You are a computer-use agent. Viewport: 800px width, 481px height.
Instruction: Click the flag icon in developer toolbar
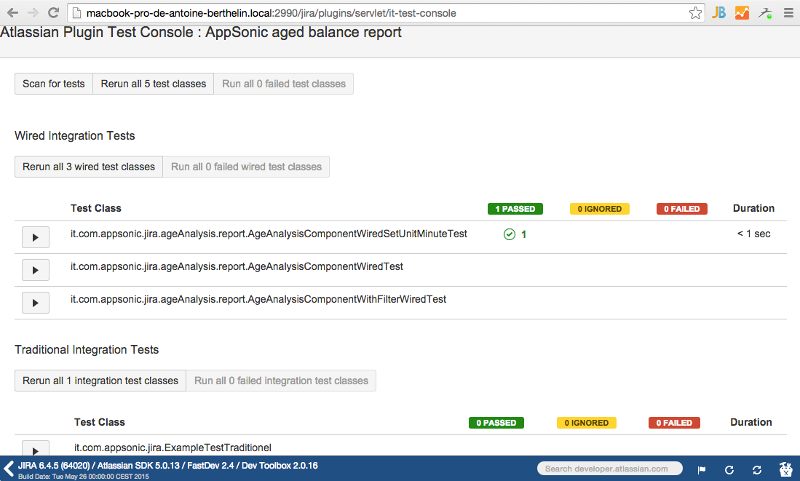(702, 470)
